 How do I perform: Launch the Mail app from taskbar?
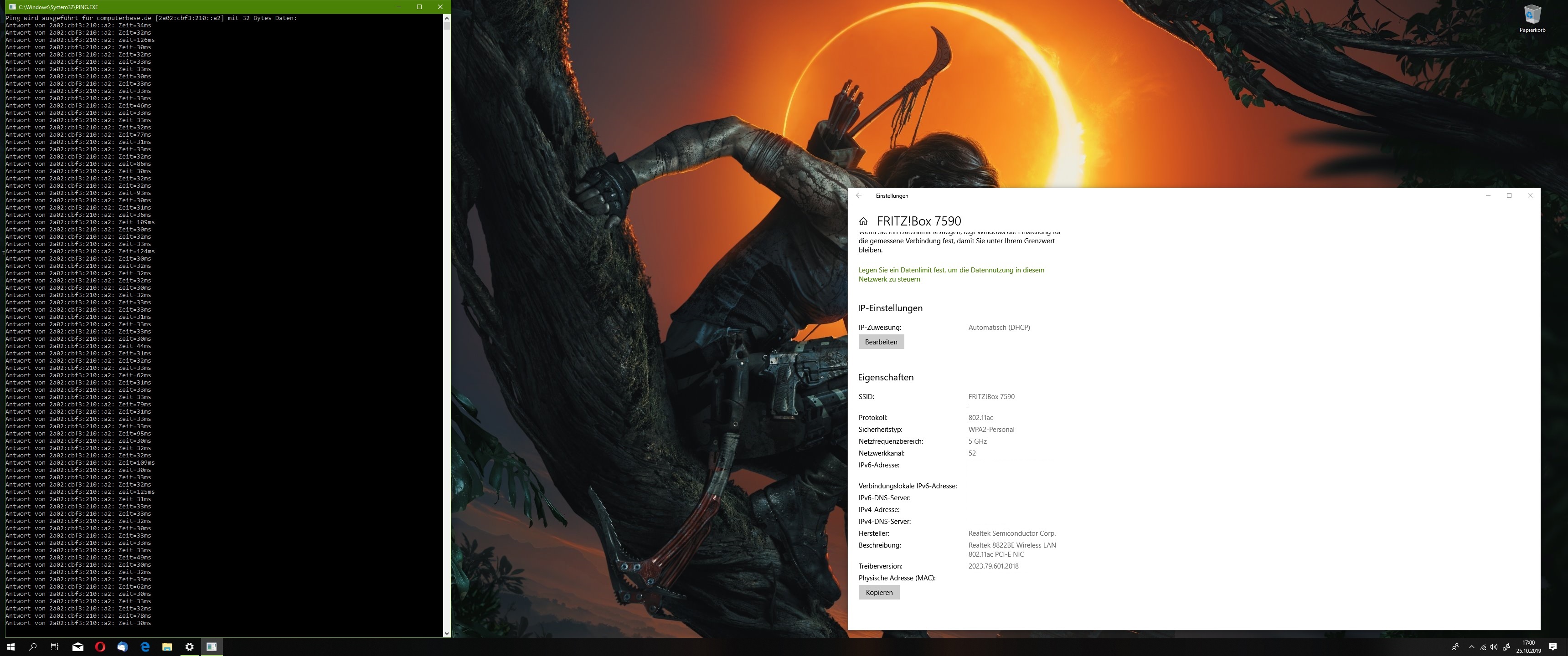click(78, 647)
